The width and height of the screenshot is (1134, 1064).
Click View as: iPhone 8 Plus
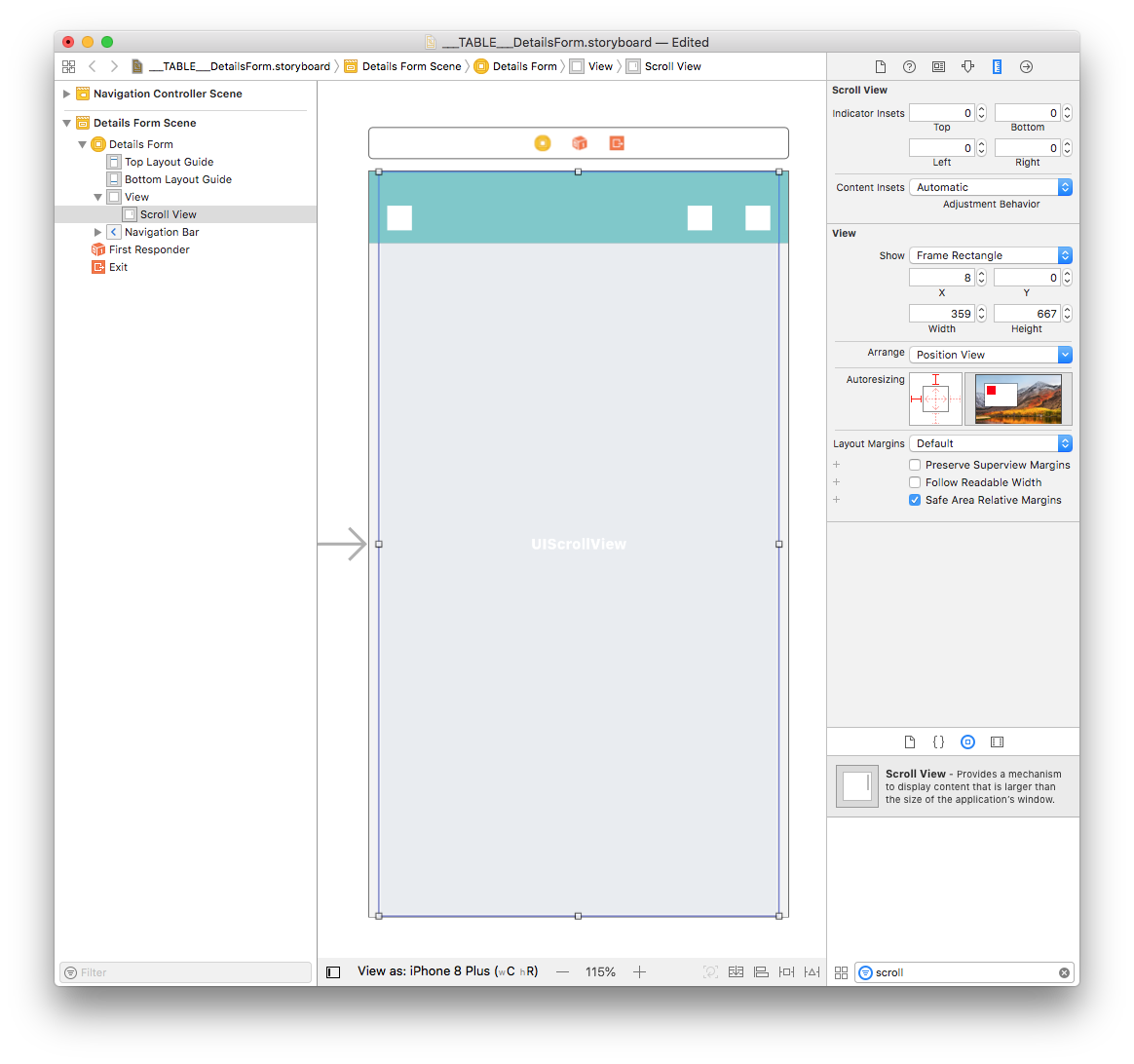coord(448,971)
